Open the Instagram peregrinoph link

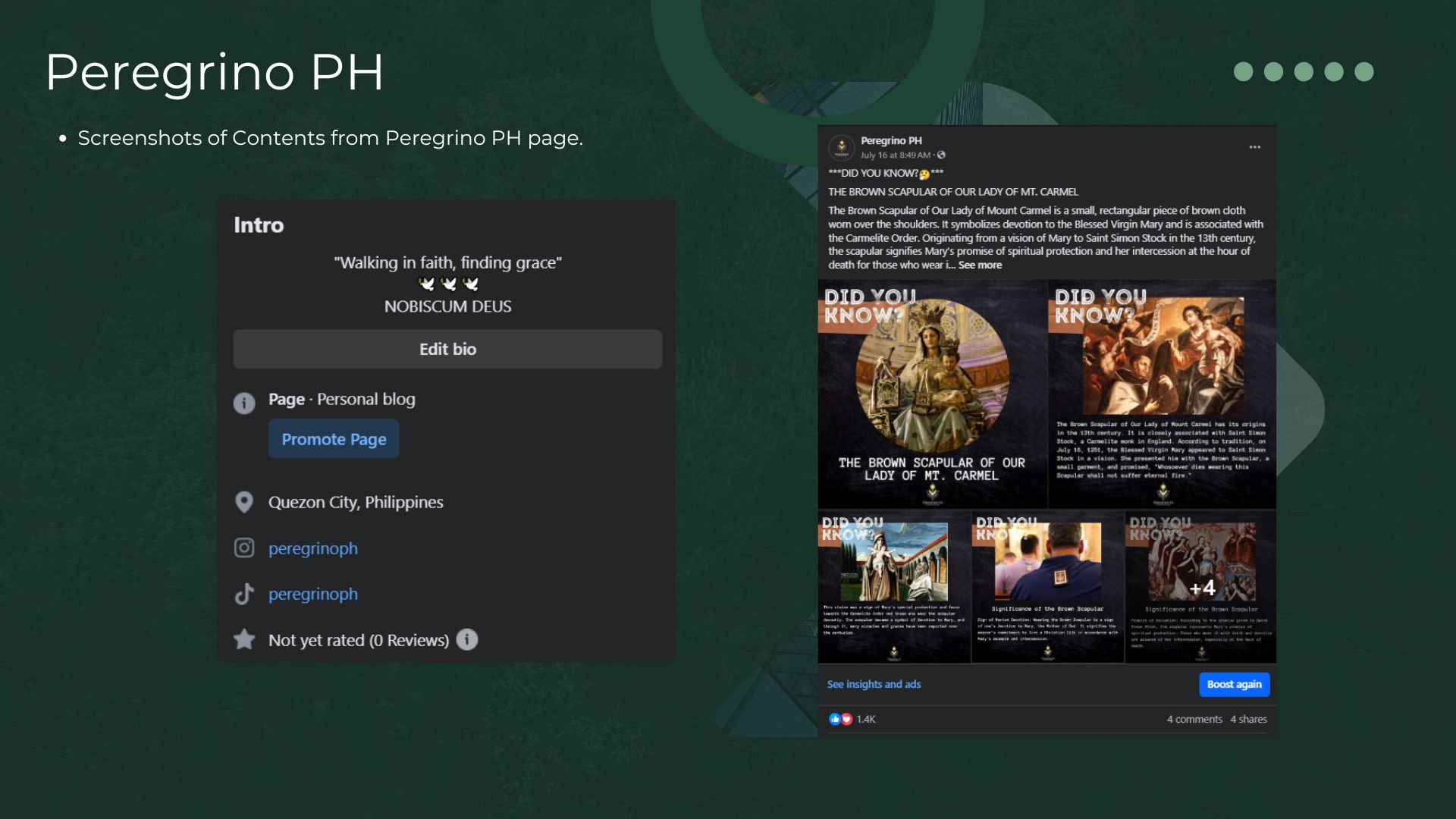click(313, 548)
